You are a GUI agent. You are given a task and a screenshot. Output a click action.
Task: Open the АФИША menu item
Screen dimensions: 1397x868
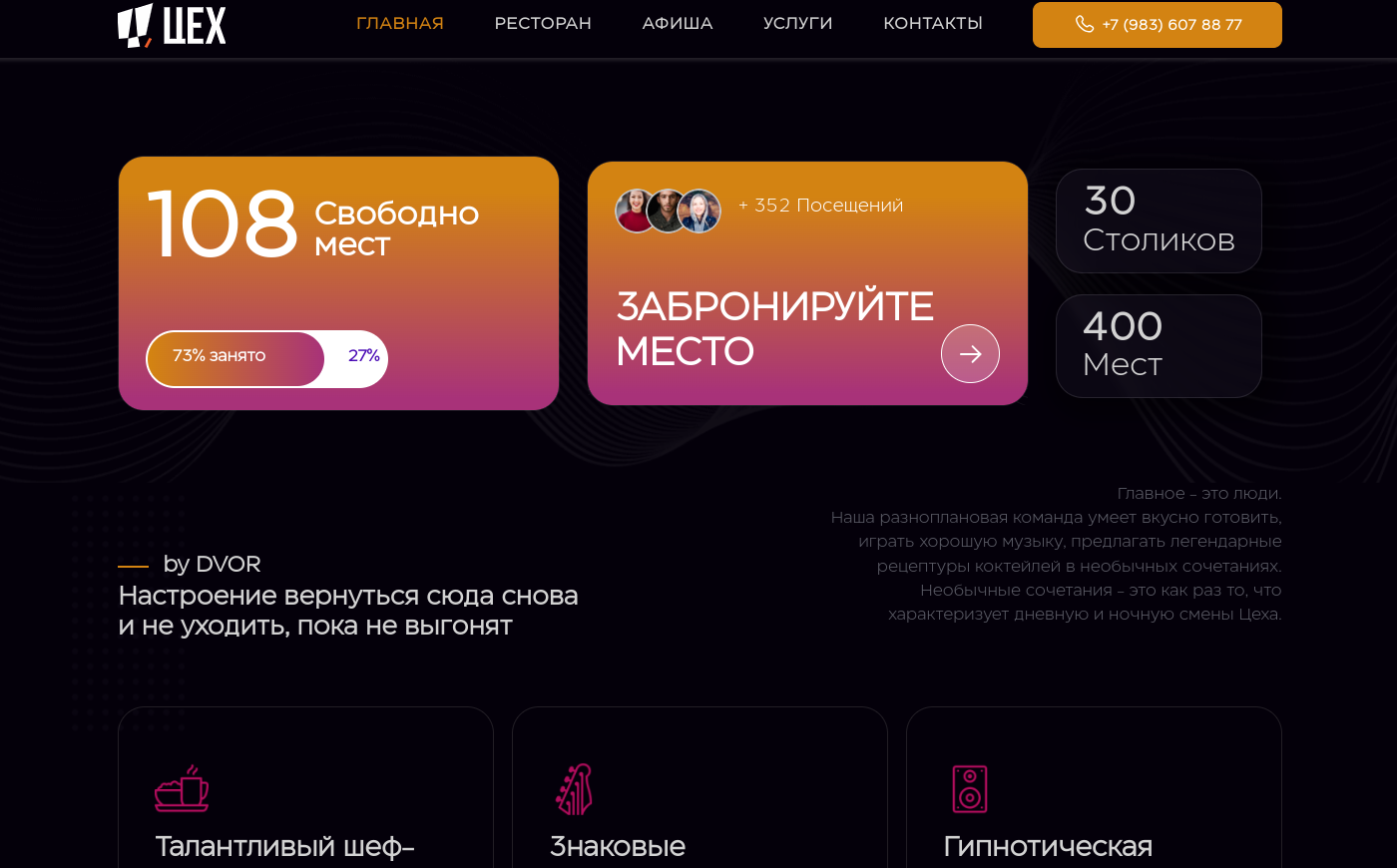coord(678,23)
